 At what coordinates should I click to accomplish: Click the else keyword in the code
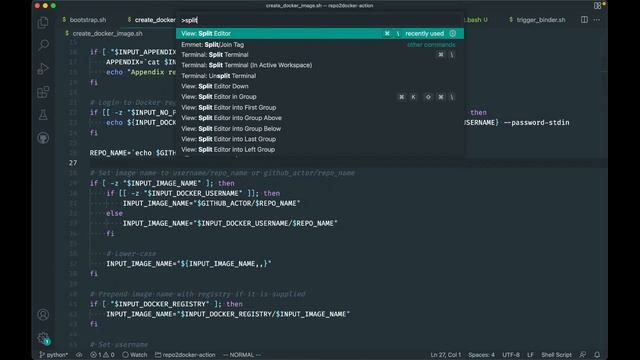[114, 213]
